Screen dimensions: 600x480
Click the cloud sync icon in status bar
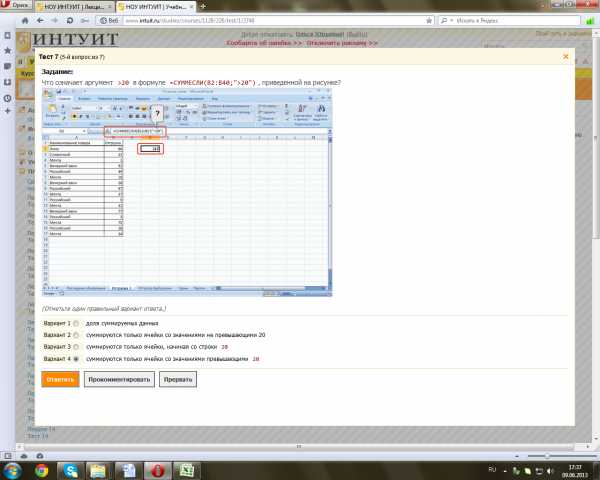(x=24, y=456)
